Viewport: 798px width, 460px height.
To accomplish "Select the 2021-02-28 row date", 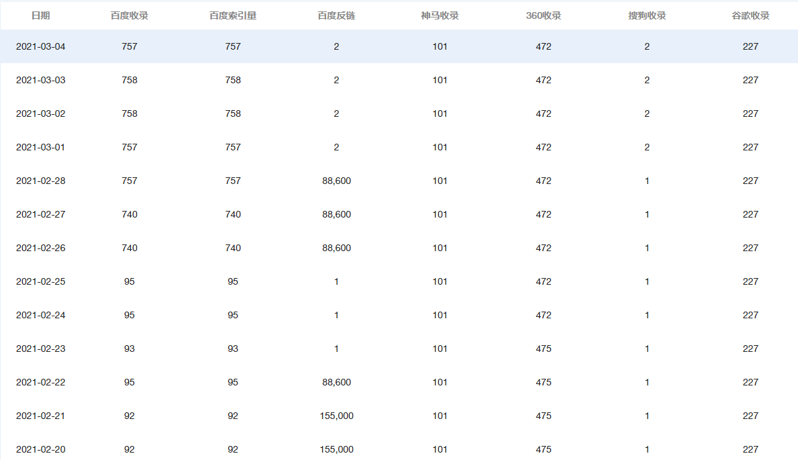I will coord(40,181).
